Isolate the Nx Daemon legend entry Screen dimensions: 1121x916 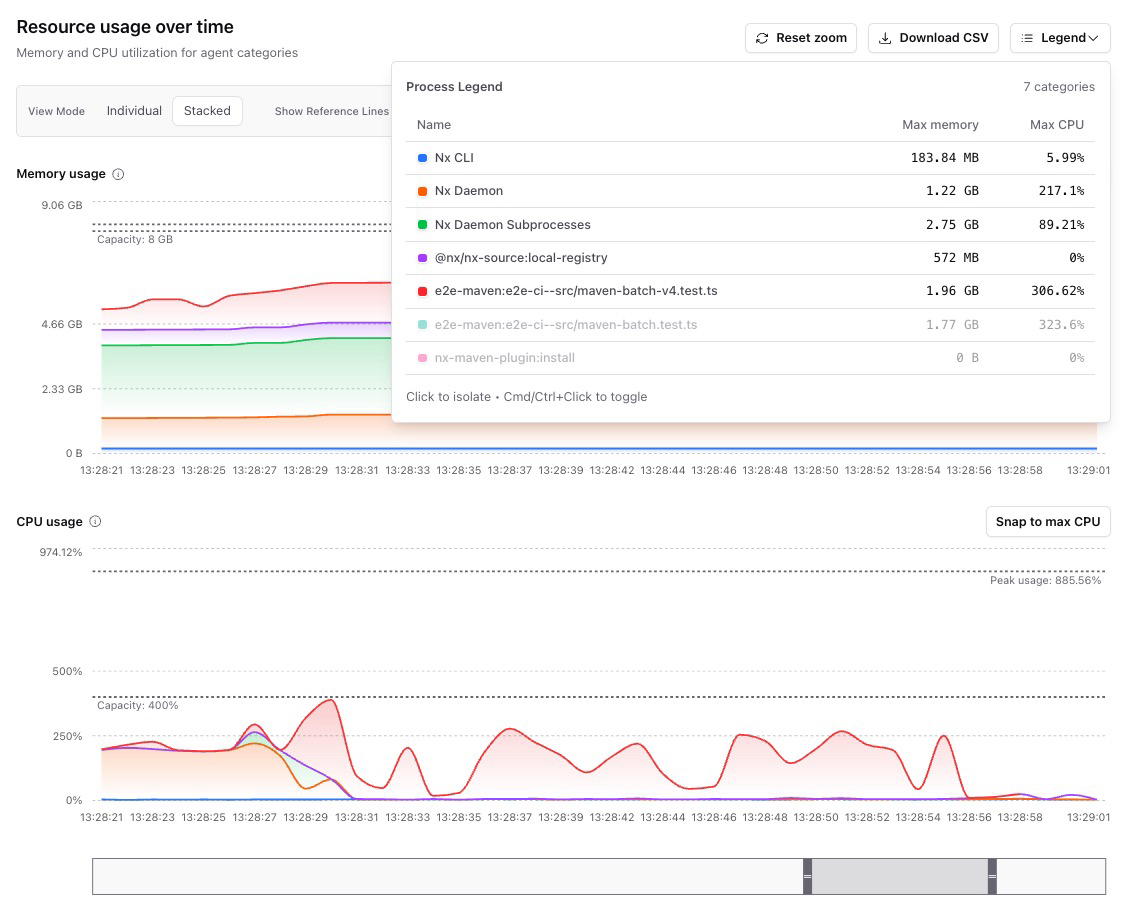468,191
